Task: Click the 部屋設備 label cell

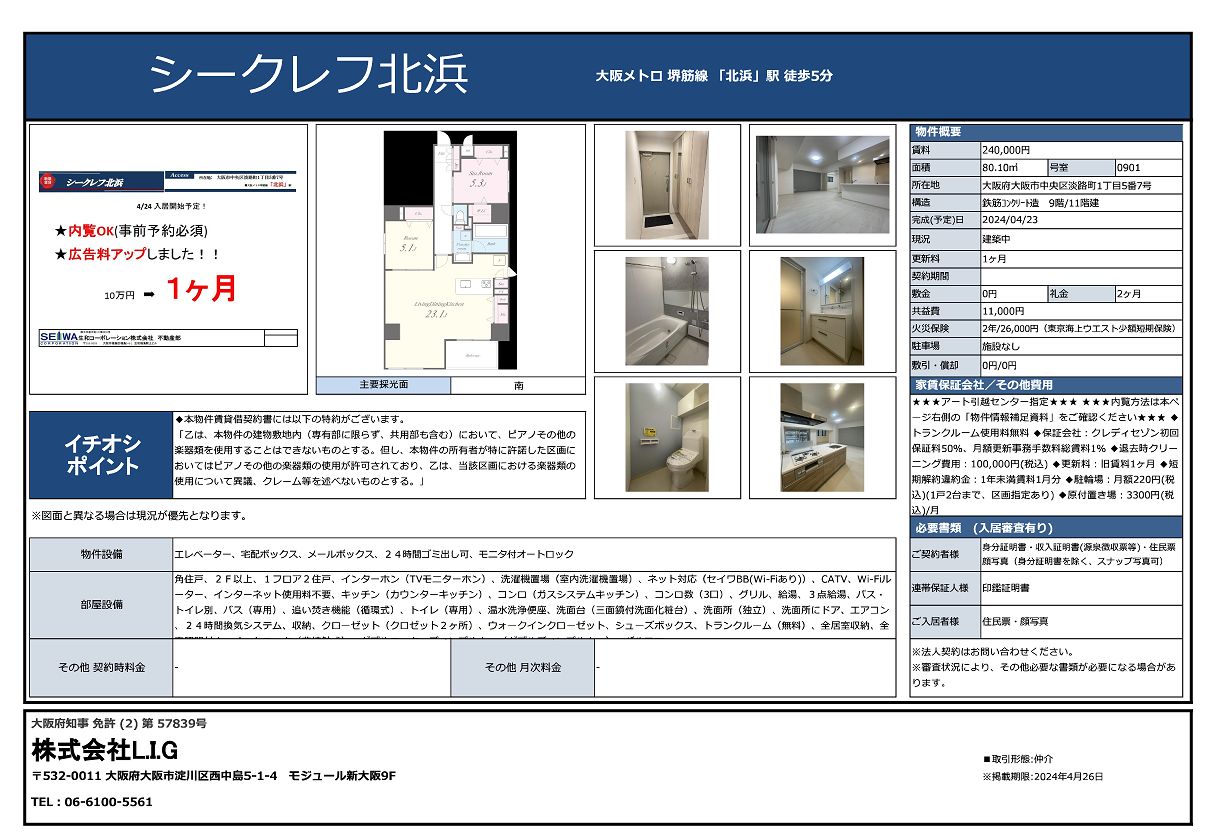Action: pyautogui.click(x=101, y=604)
